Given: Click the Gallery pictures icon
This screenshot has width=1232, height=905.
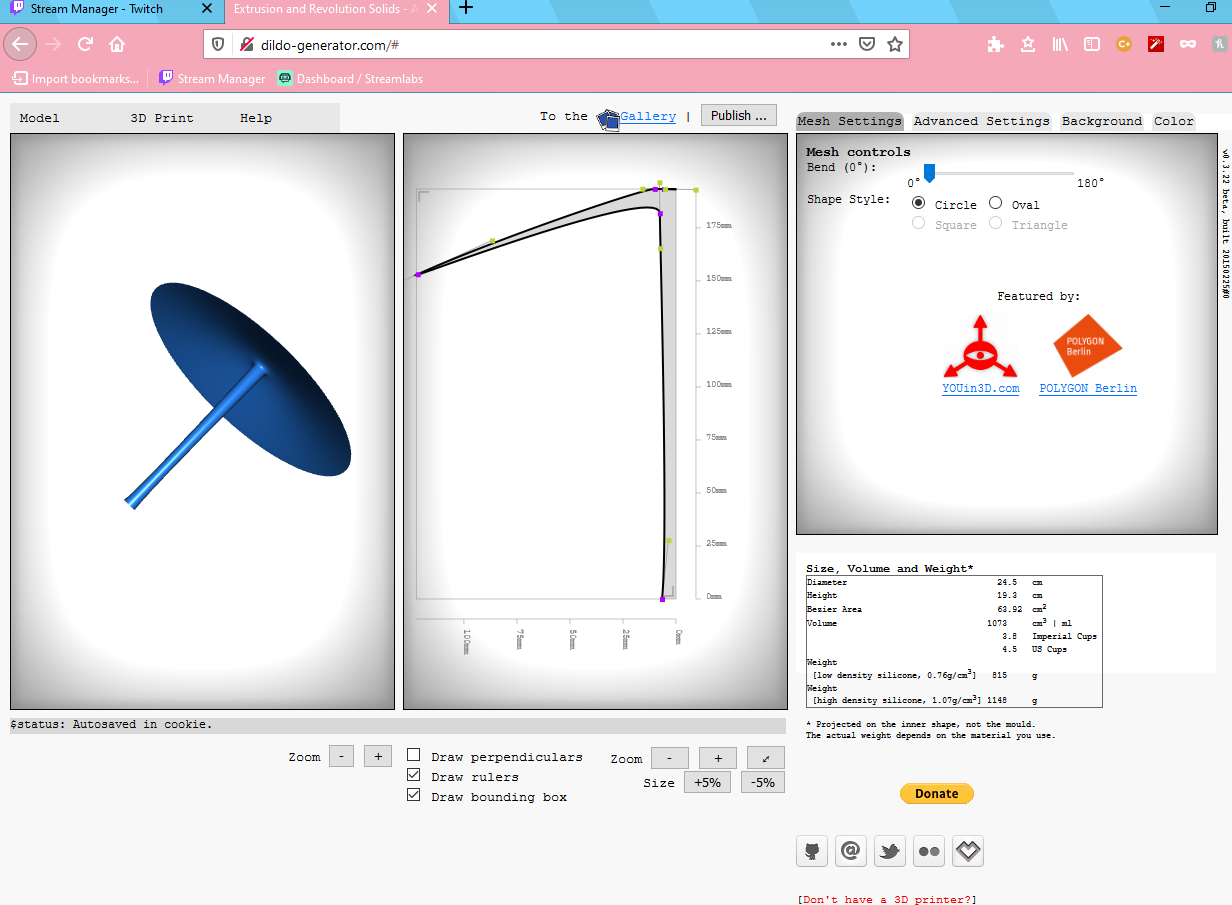Looking at the screenshot, I should coord(608,119).
